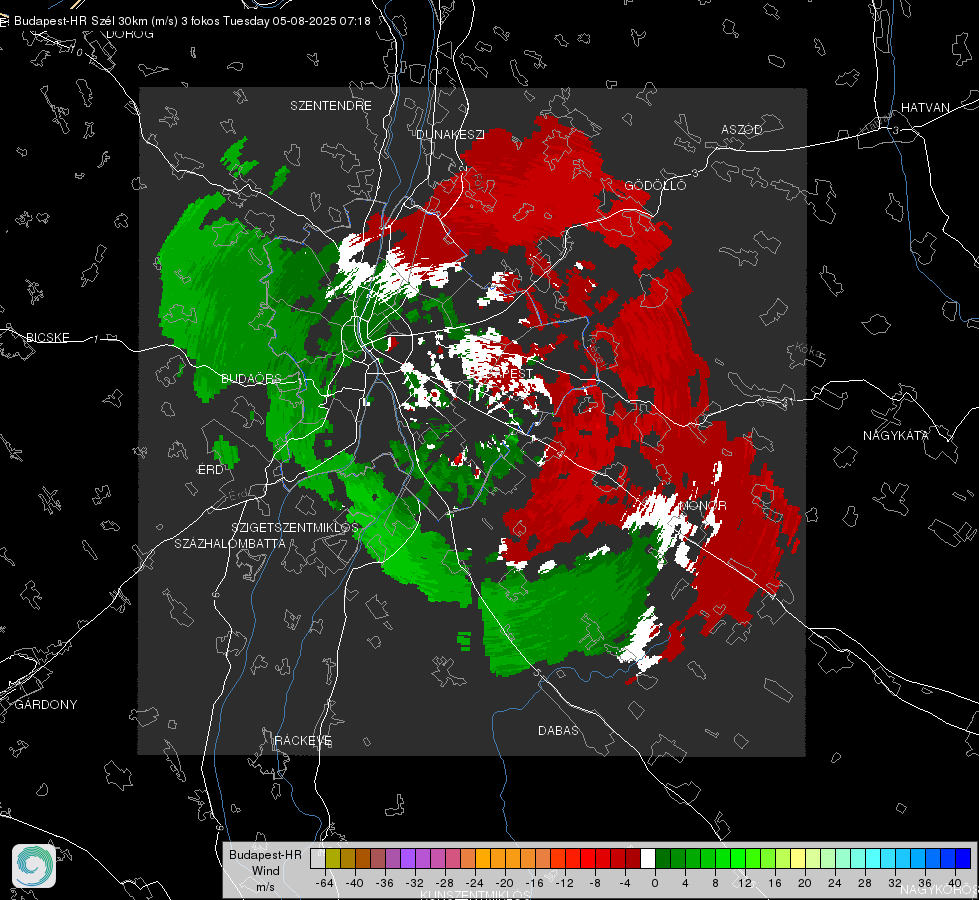Click the -40 value on the legend scale

(x=354, y=884)
